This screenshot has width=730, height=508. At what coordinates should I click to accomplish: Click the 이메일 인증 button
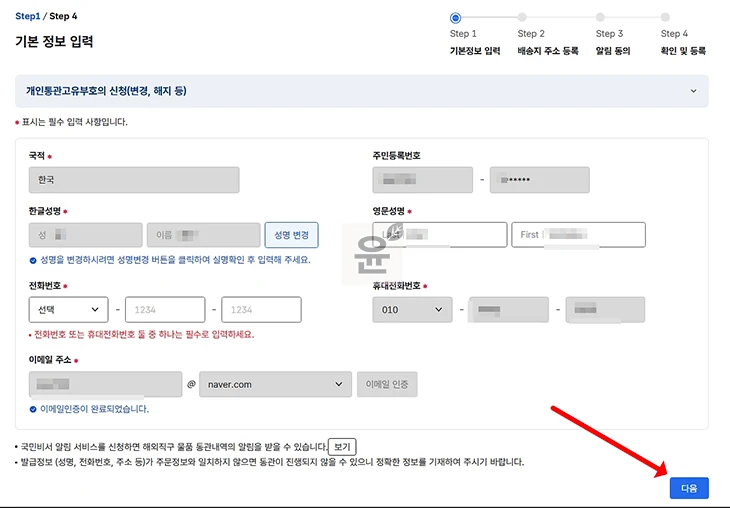[387, 384]
